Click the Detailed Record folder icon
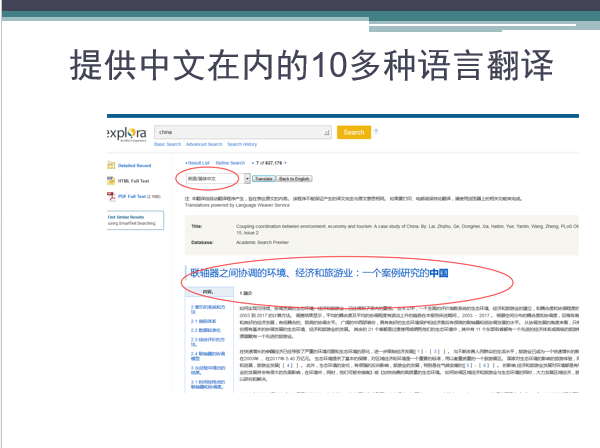Screen dimensions: 600x448 111,165
